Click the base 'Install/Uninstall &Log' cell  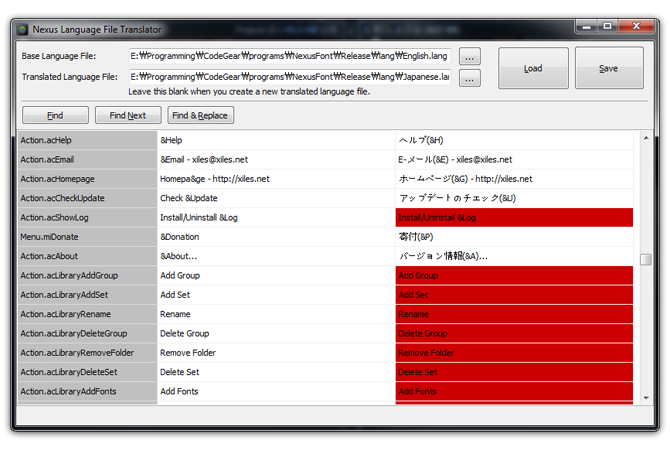coord(276,218)
